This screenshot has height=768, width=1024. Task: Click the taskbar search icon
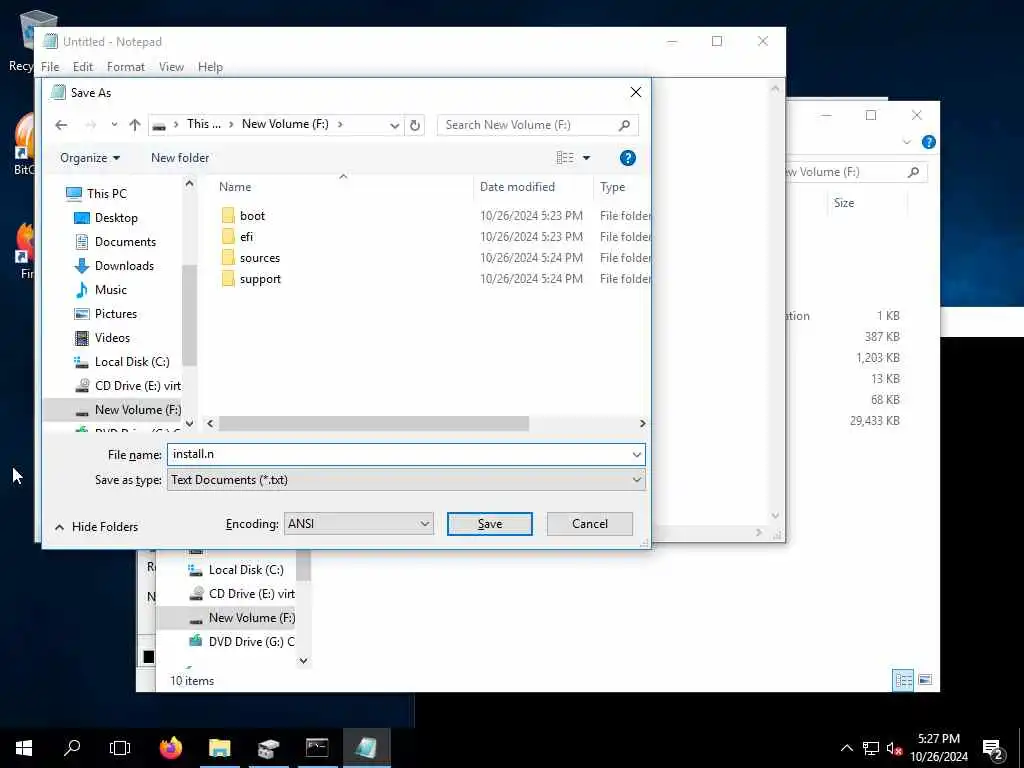point(72,748)
